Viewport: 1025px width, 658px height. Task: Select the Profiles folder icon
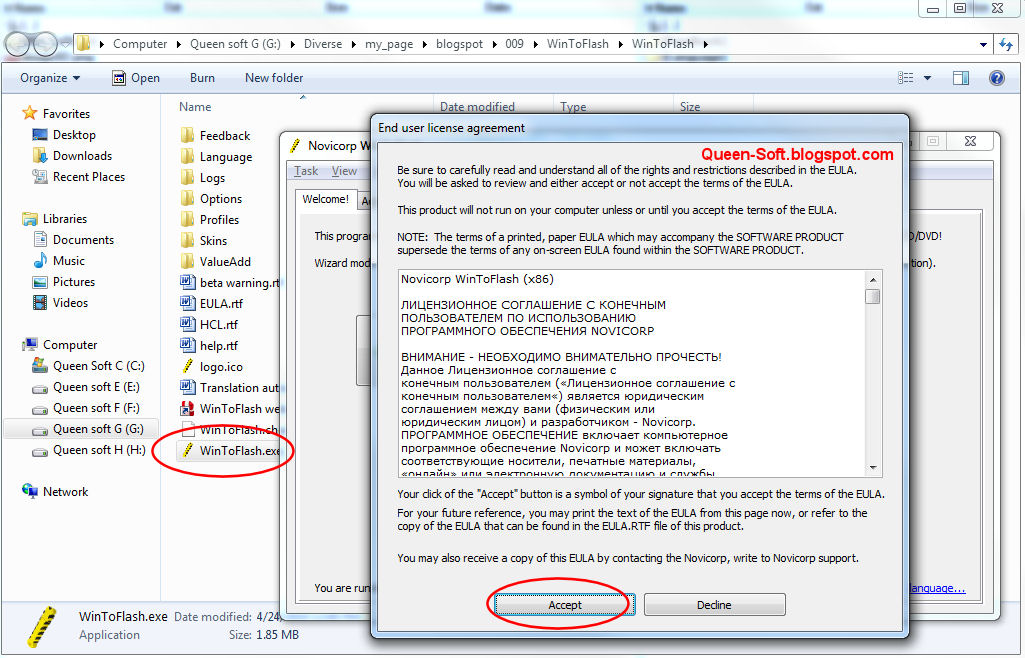tap(188, 219)
